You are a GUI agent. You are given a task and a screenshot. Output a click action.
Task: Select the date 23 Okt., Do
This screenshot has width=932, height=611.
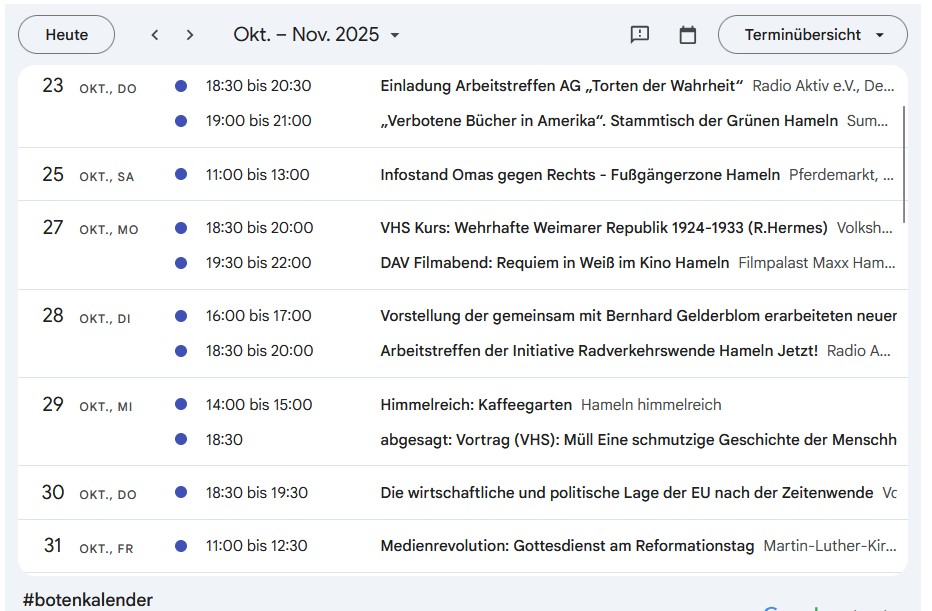[53, 86]
